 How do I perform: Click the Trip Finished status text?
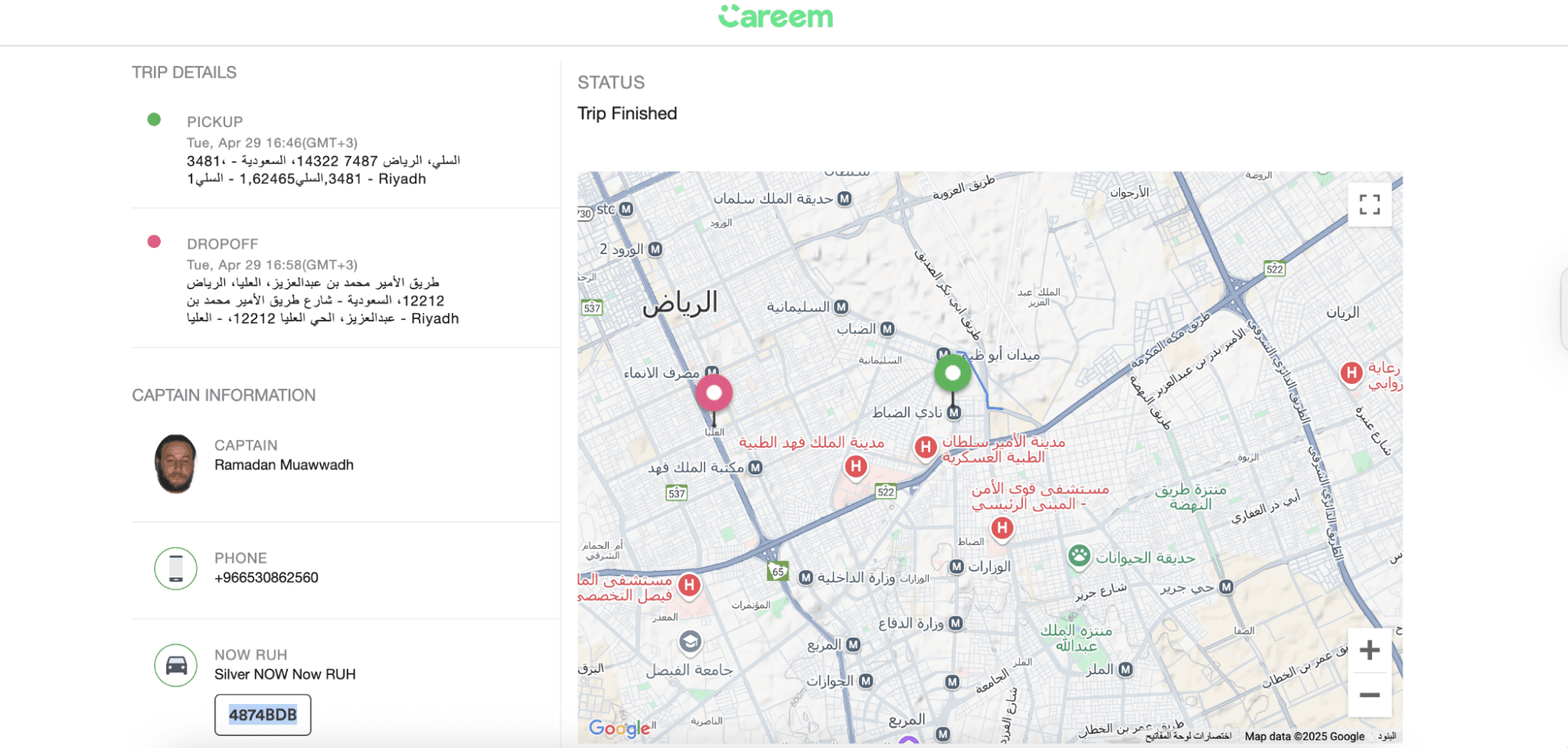tap(627, 114)
